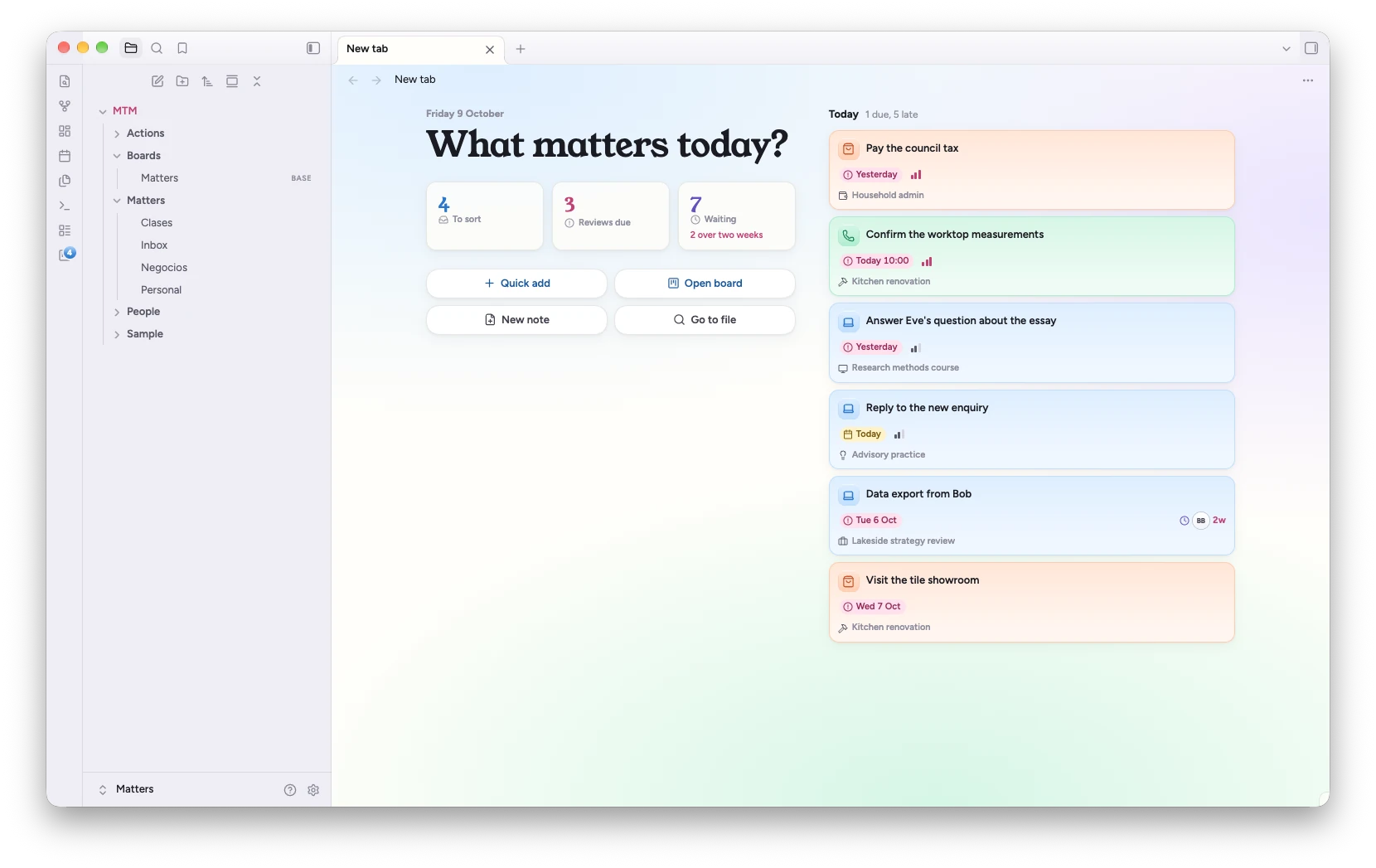The height and width of the screenshot is (868, 1376).
Task: Toggle the right sidebar
Action: point(1311,48)
